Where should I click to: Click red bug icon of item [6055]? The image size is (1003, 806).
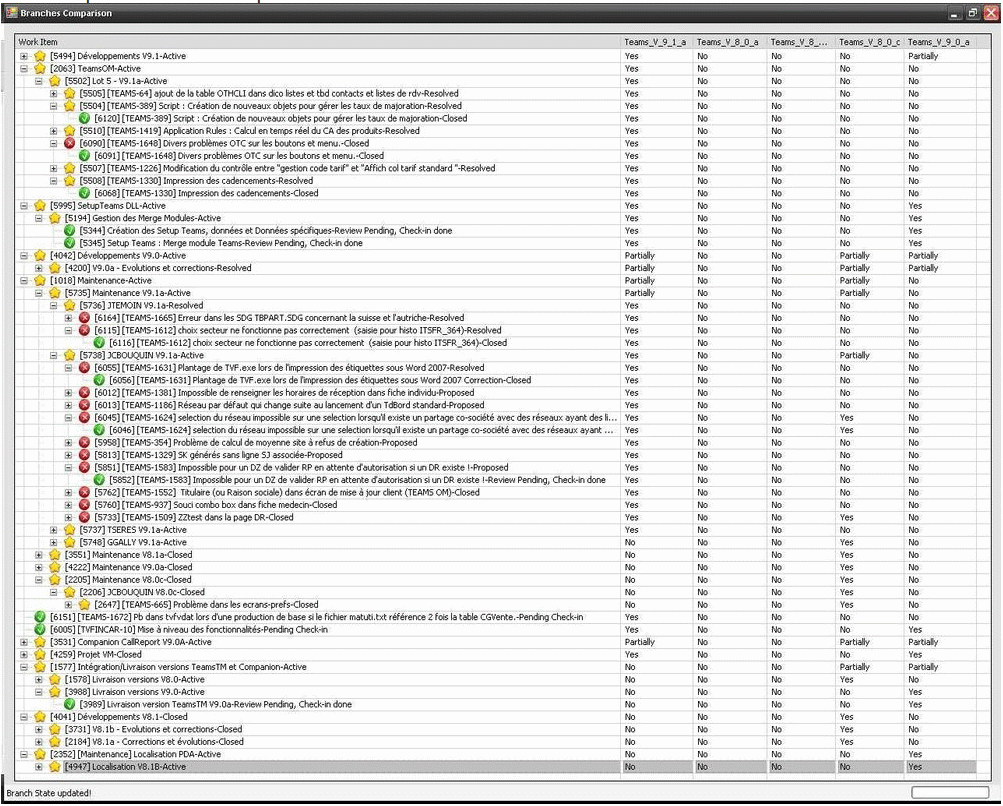pyautogui.click(x=84, y=368)
